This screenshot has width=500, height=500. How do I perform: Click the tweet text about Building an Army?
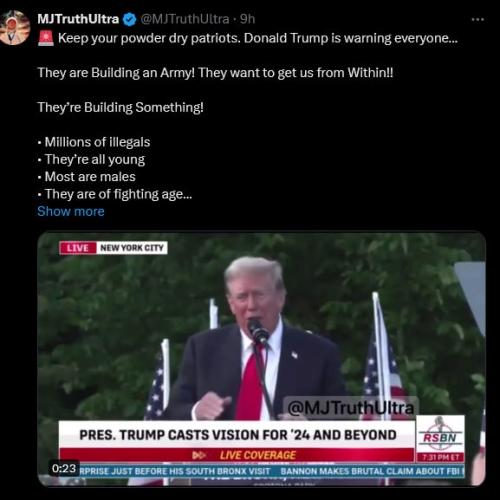[215, 73]
